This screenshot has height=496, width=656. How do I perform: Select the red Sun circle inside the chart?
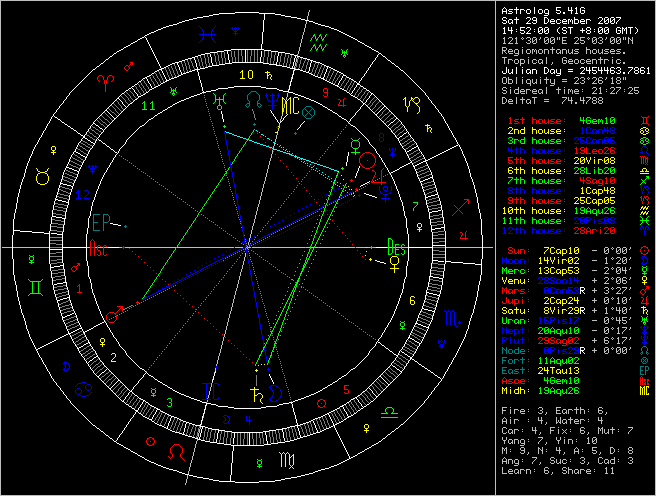(x=367, y=159)
